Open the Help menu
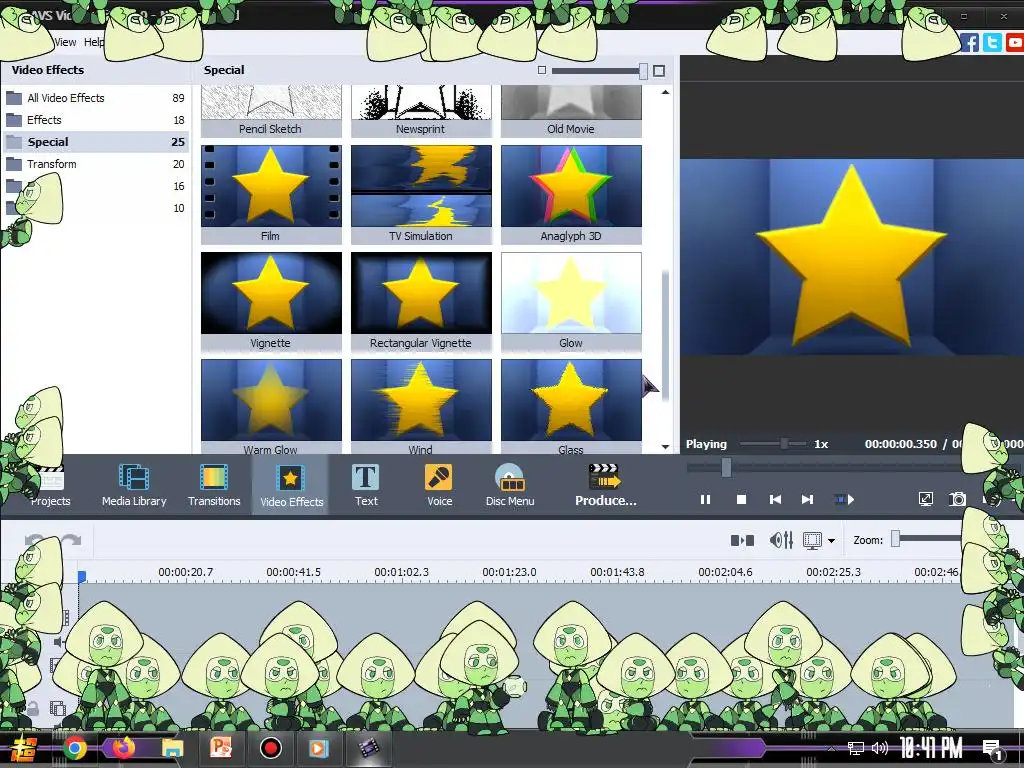The height and width of the screenshot is (768, 1024). [94, 42]
